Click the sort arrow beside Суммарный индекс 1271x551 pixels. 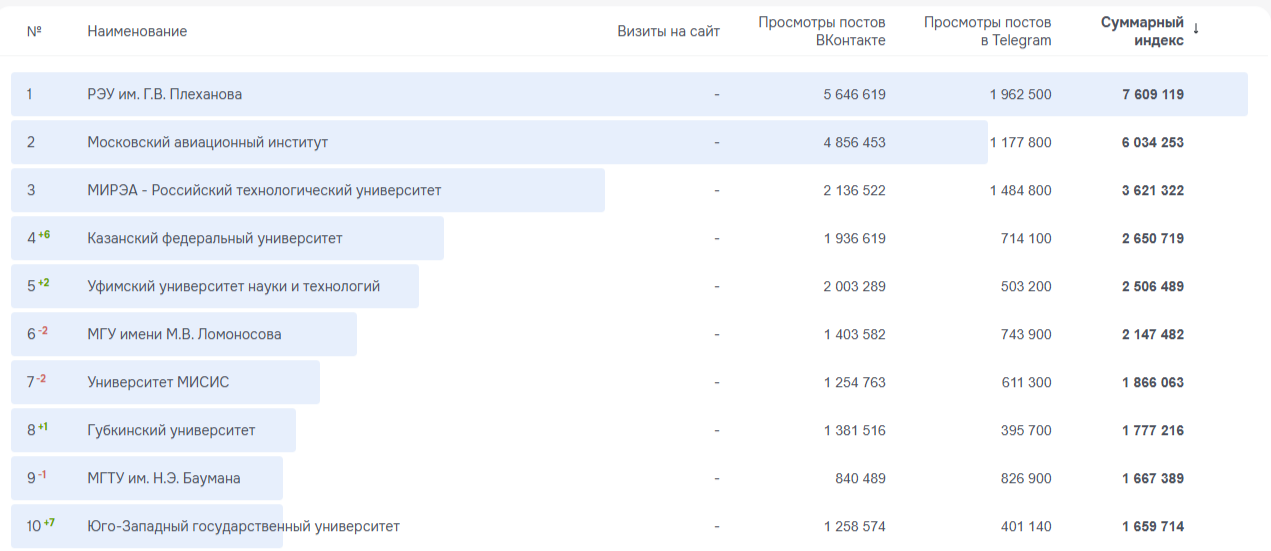[x=1196, y=29]
